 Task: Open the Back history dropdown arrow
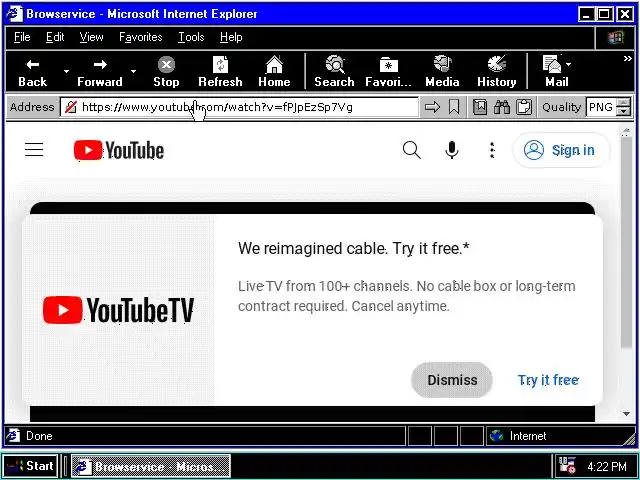(66, 72)
